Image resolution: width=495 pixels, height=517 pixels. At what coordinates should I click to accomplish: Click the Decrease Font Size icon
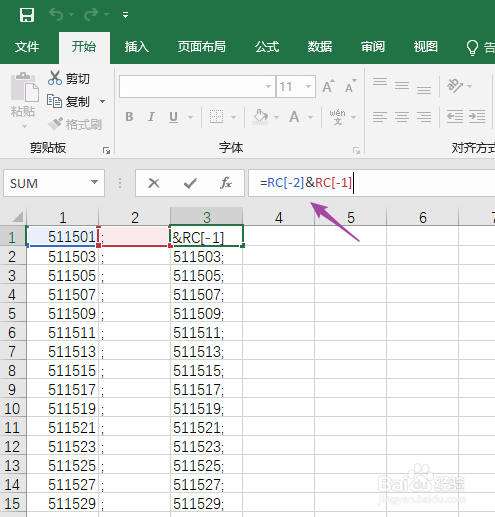click(x=351, y=86)
